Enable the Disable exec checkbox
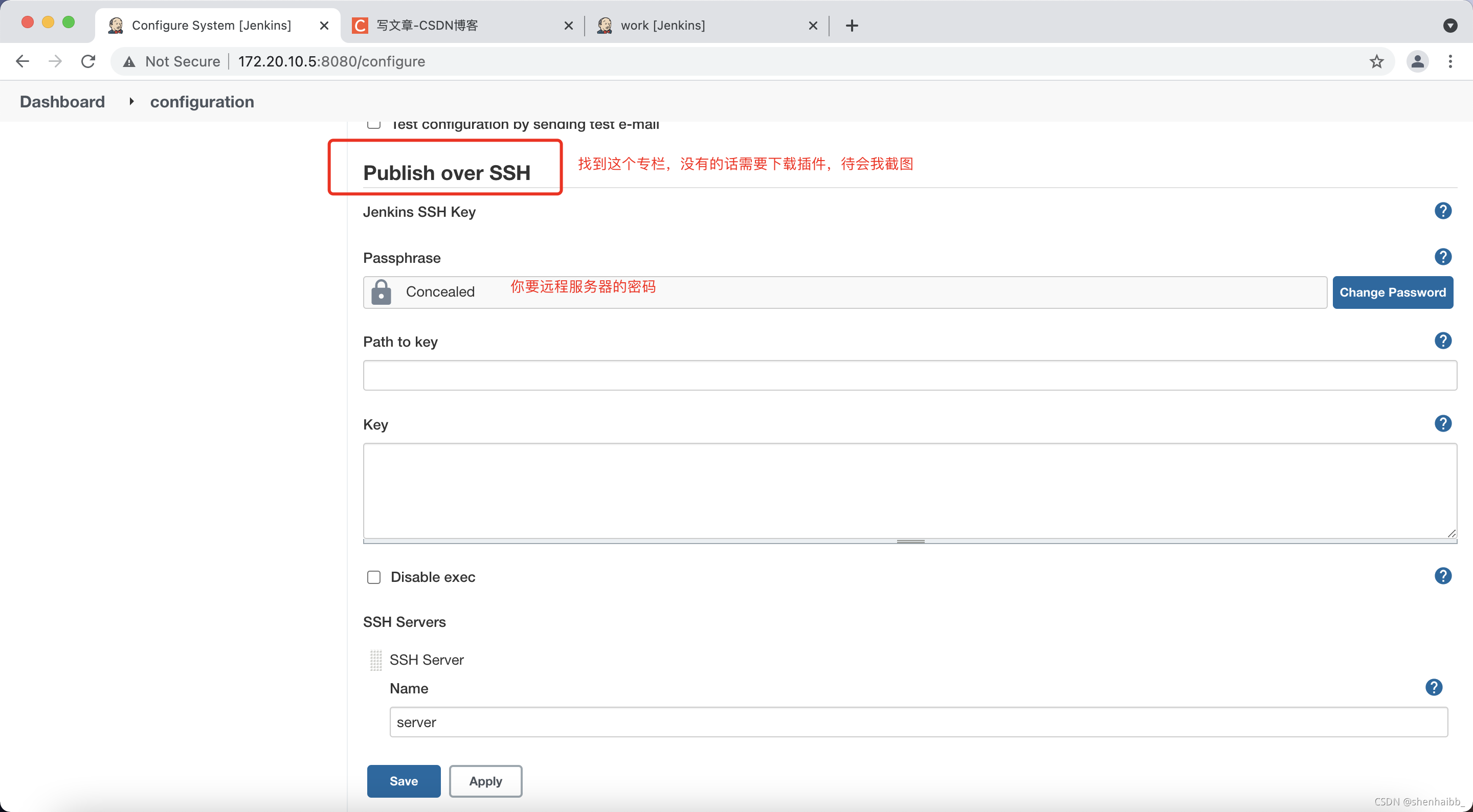The height and width of the screenshot is (812, 1473). (x=373, y=577)
